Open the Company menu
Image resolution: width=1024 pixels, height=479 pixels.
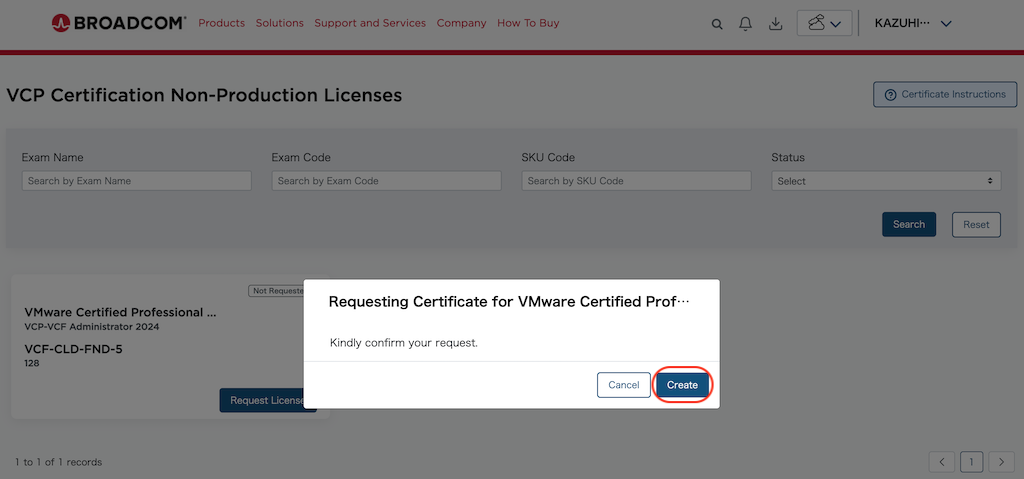point(461,23)
